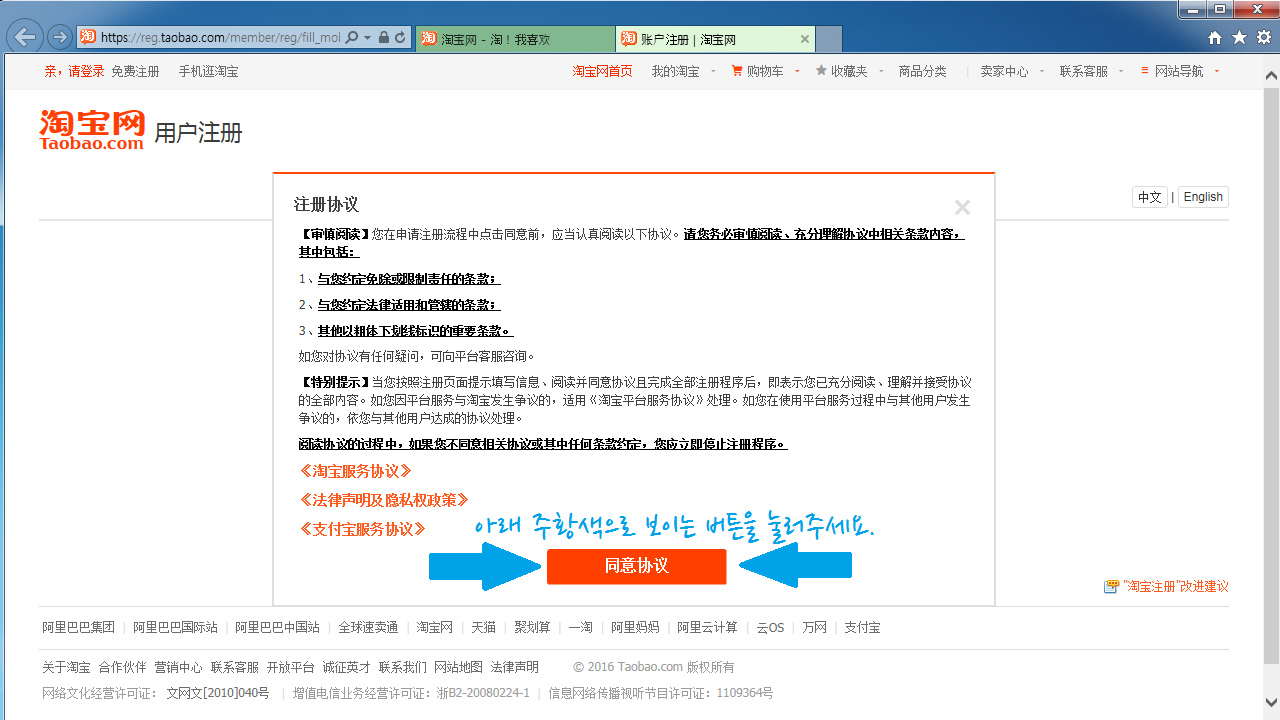Click 手机逛淘宝 link
This screenshot has width=1280, height=720.
pyautogui.click(x=208, y=71)
